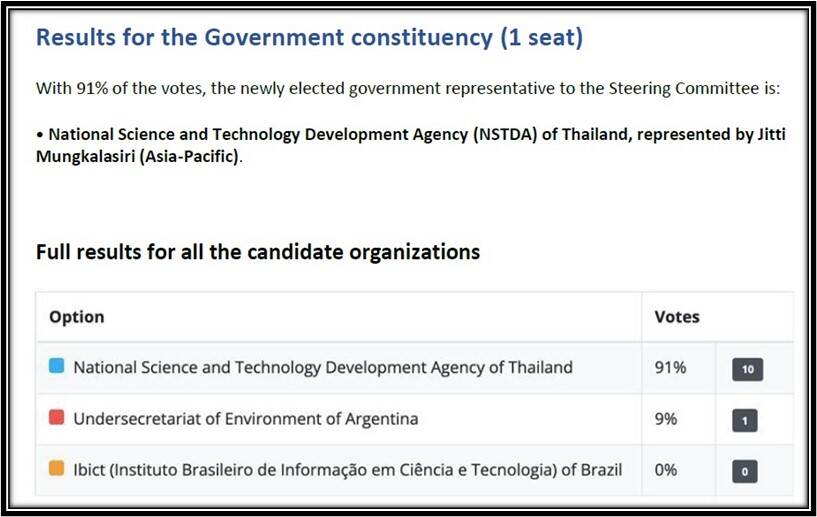The width and height of the screenshot is (817, 517).
Task: Click the bullet point before National Science
Action: point(40,135)
